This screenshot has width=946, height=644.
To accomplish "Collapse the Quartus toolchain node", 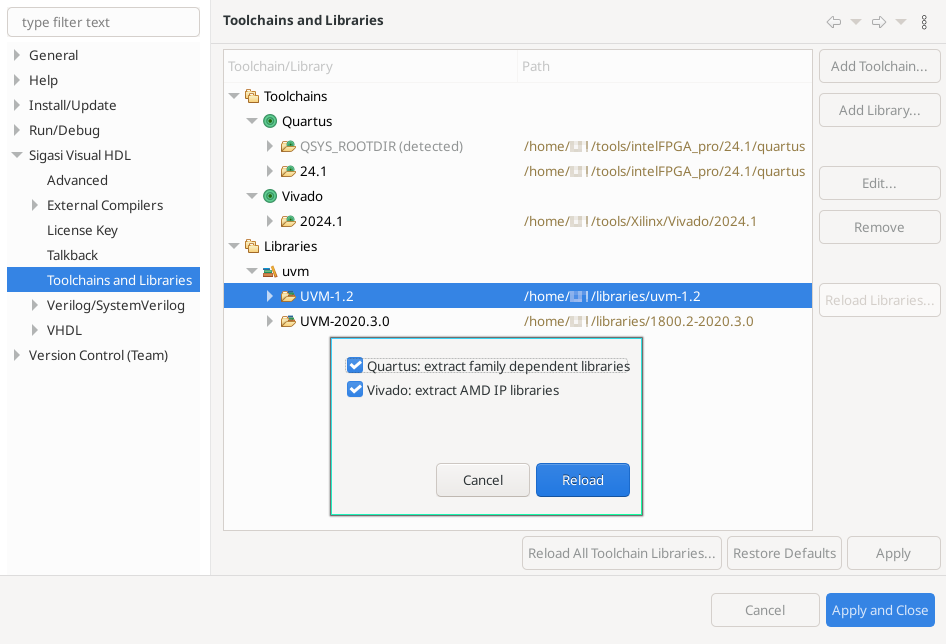I will coord(252,121).
